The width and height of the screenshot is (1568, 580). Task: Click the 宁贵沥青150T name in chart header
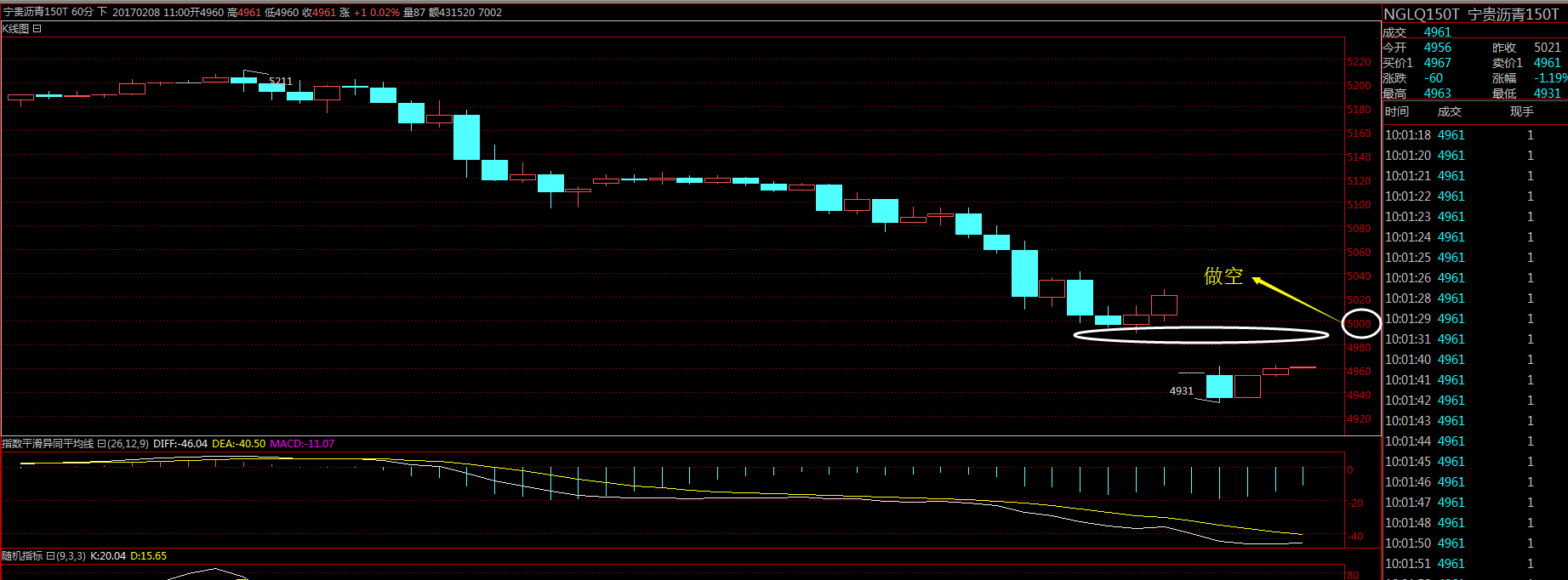35,12
